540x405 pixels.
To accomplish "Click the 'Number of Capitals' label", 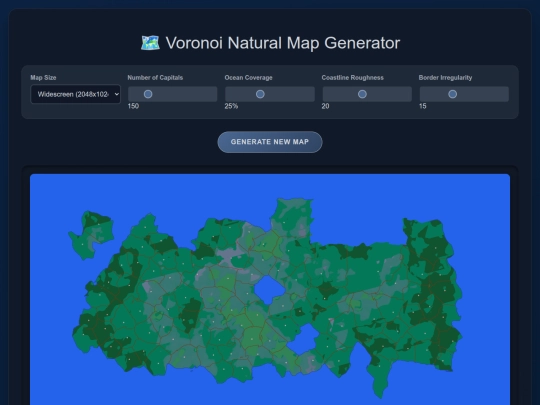I will coord(155,77).
